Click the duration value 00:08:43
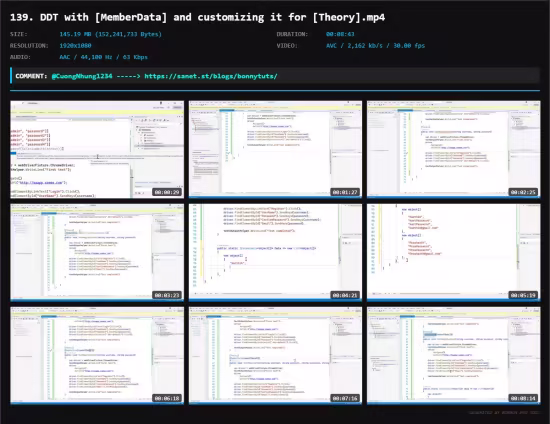 [340, 34]
